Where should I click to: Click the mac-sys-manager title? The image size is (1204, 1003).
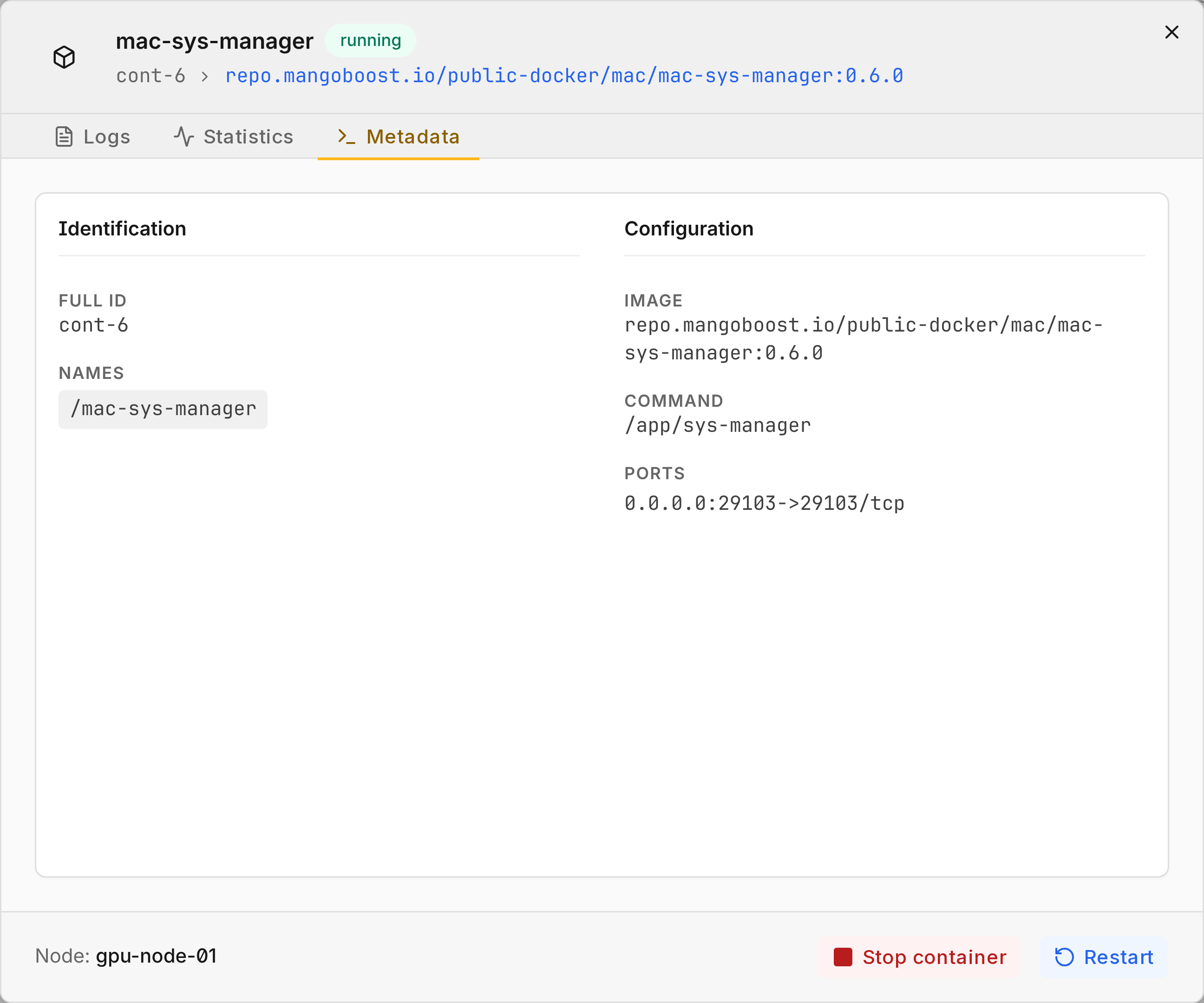[215, 41]
